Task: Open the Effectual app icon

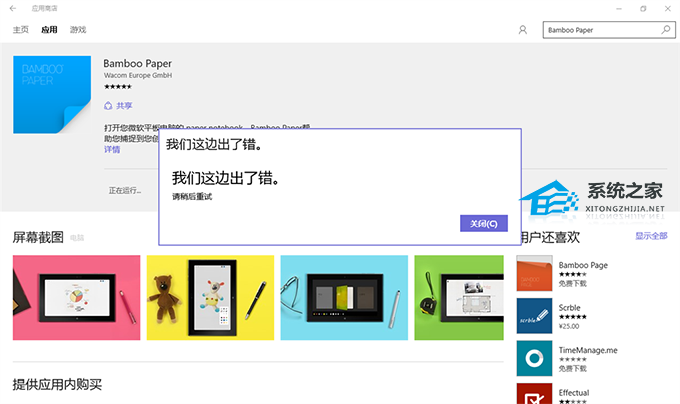Action: click(534, 394)
